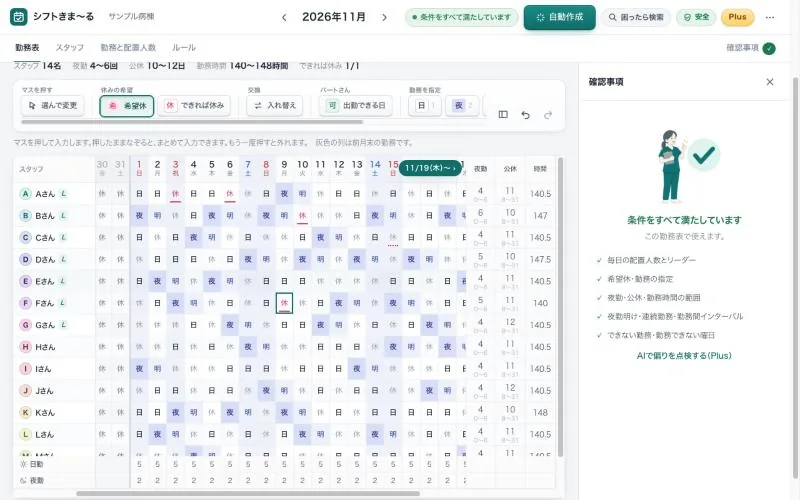This screenshot has width=800, height=500.
Task: Click the leader L badge next to Aさん
Action: pos(63,194)
